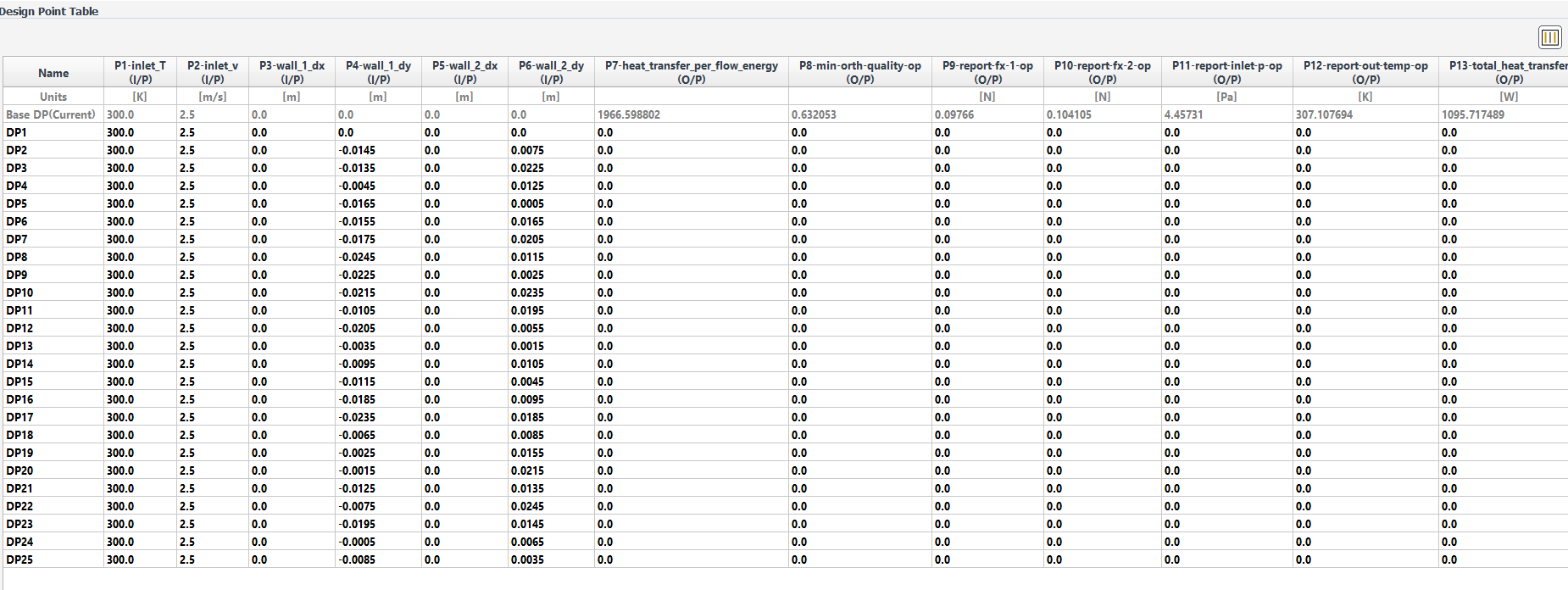
Task: Click the P13-total_heat_transfer header
Action: pos(1504,72)
